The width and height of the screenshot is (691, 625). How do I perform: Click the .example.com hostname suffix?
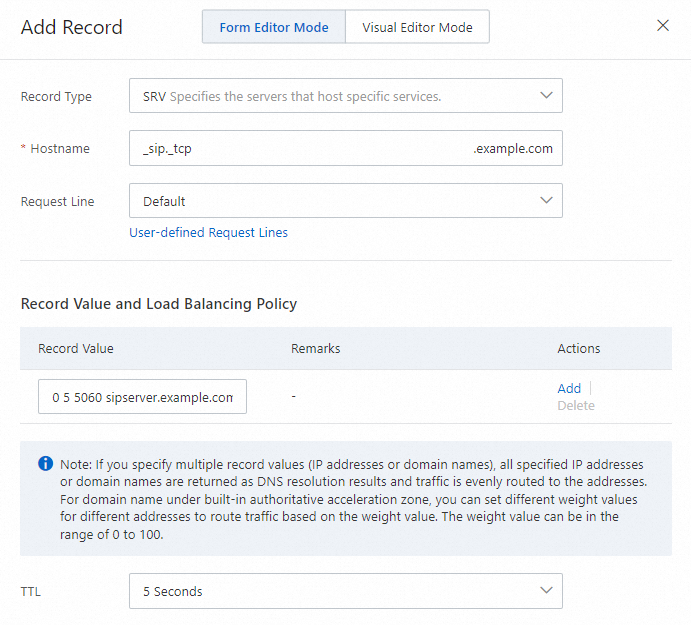513,149
